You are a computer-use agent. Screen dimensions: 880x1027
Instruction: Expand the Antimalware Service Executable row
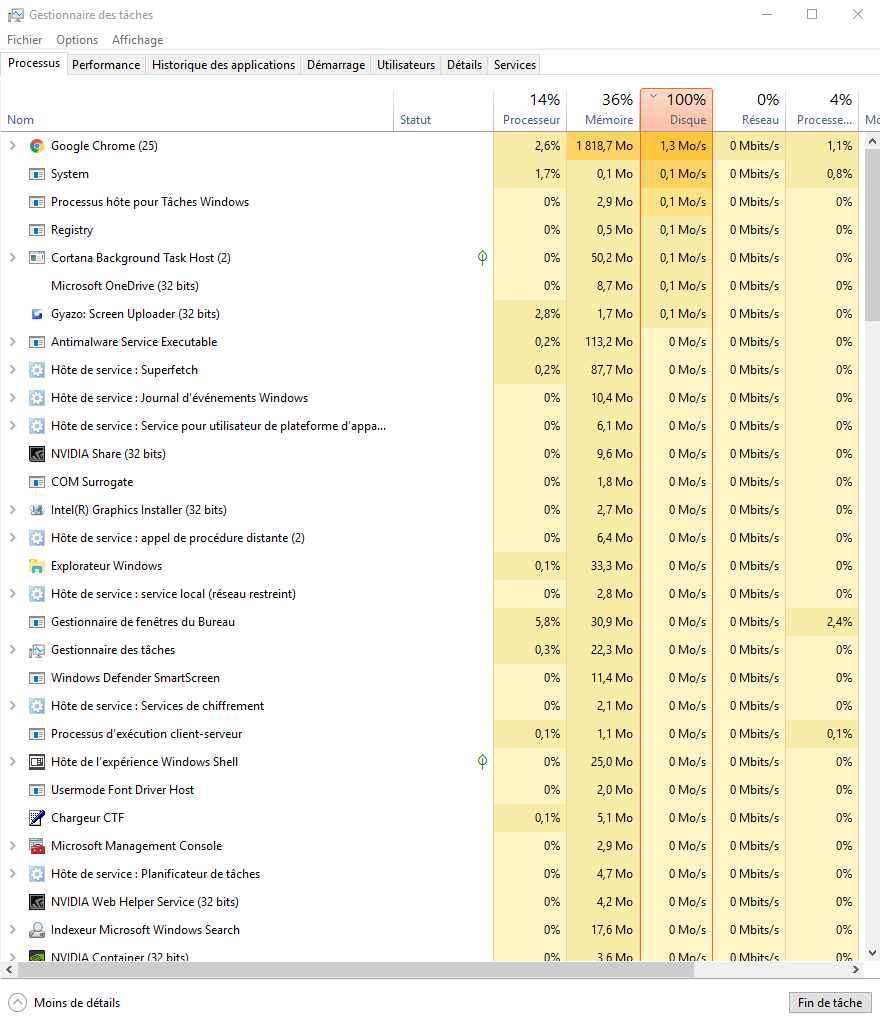click(x=12, y=342)
